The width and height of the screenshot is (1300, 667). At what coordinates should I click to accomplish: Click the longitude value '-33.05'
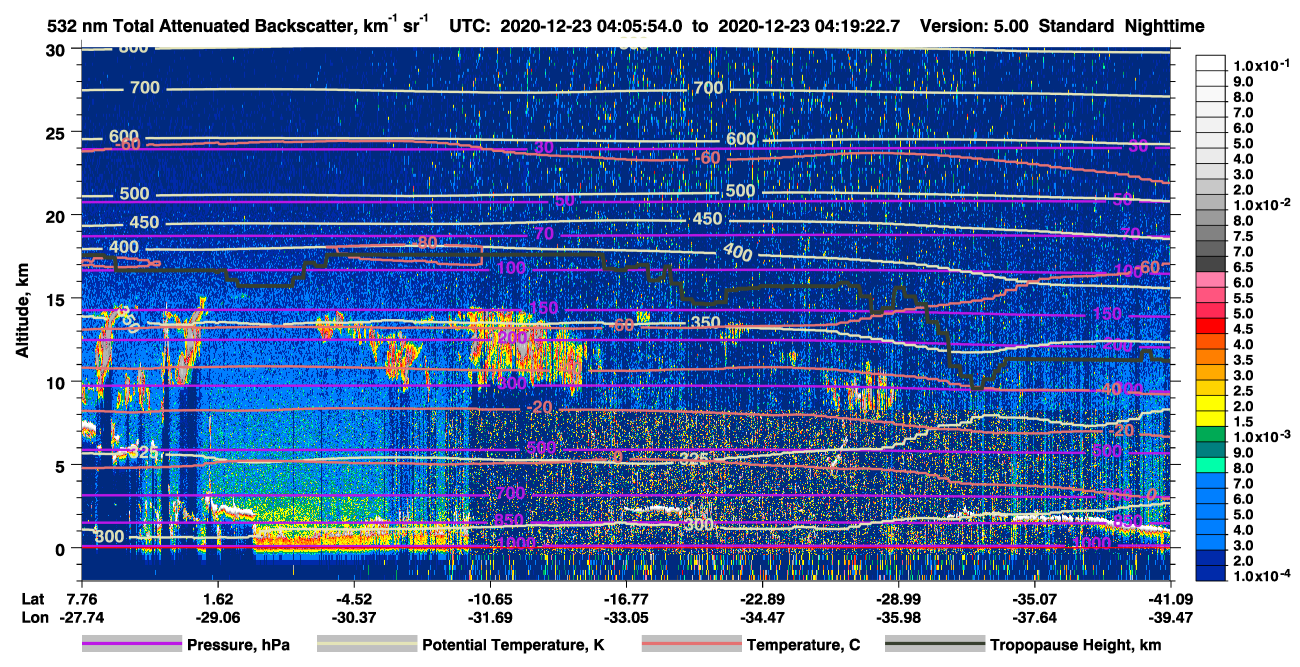click(x=624, y=618)
